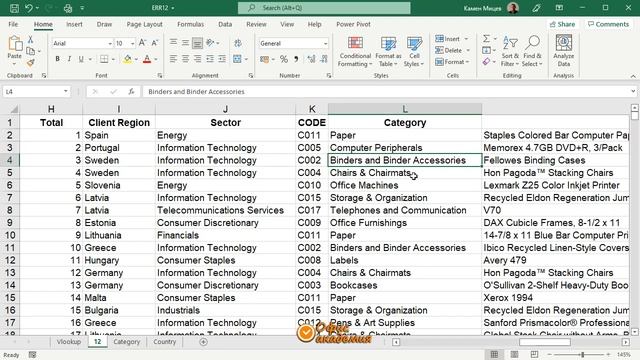Screen dimensions: 640x360
Task: Open Merge & Center dropdown arrow
Action: (246, 60)
